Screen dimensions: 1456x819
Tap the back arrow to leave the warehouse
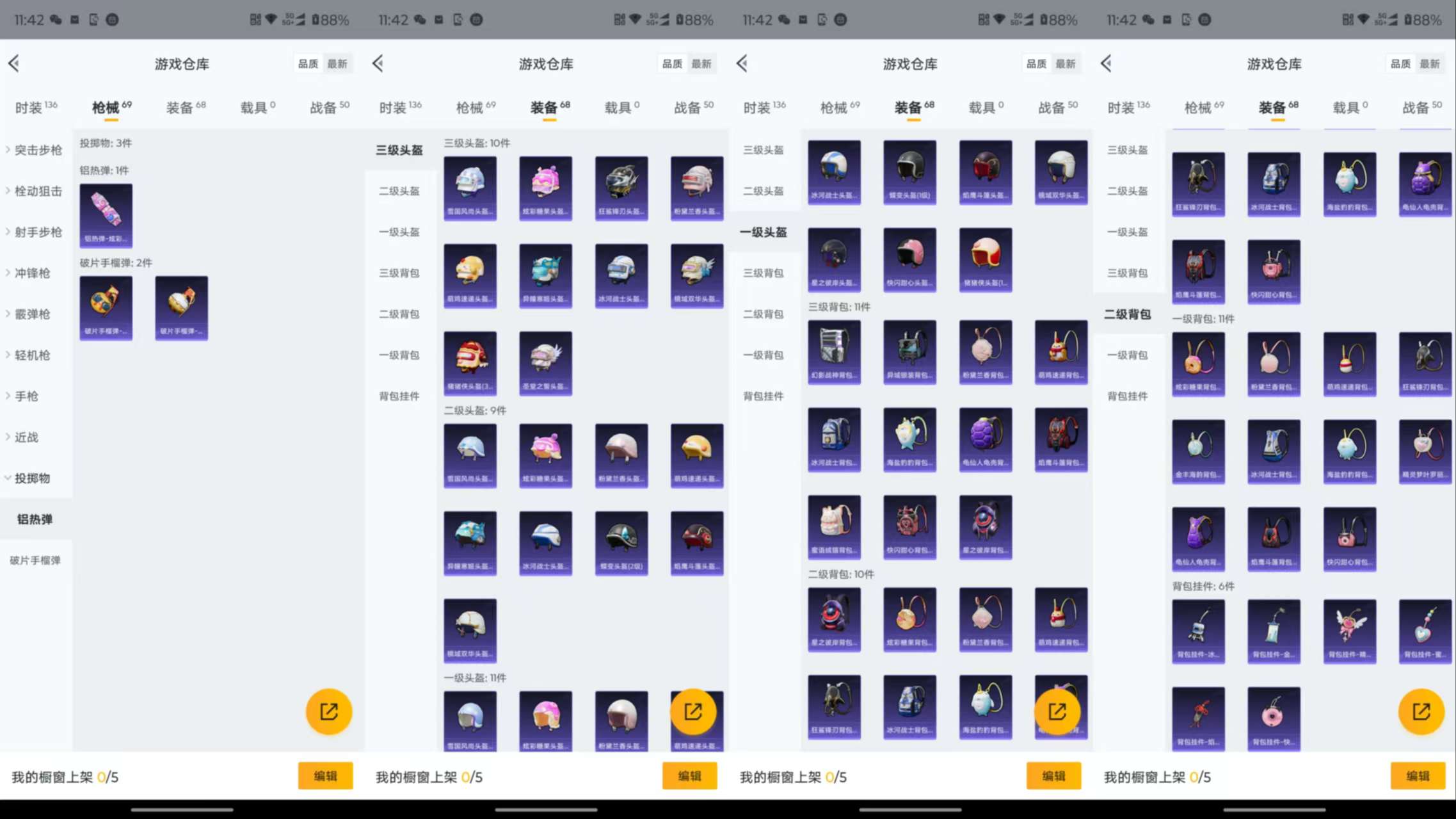click(x=13, y=63)
